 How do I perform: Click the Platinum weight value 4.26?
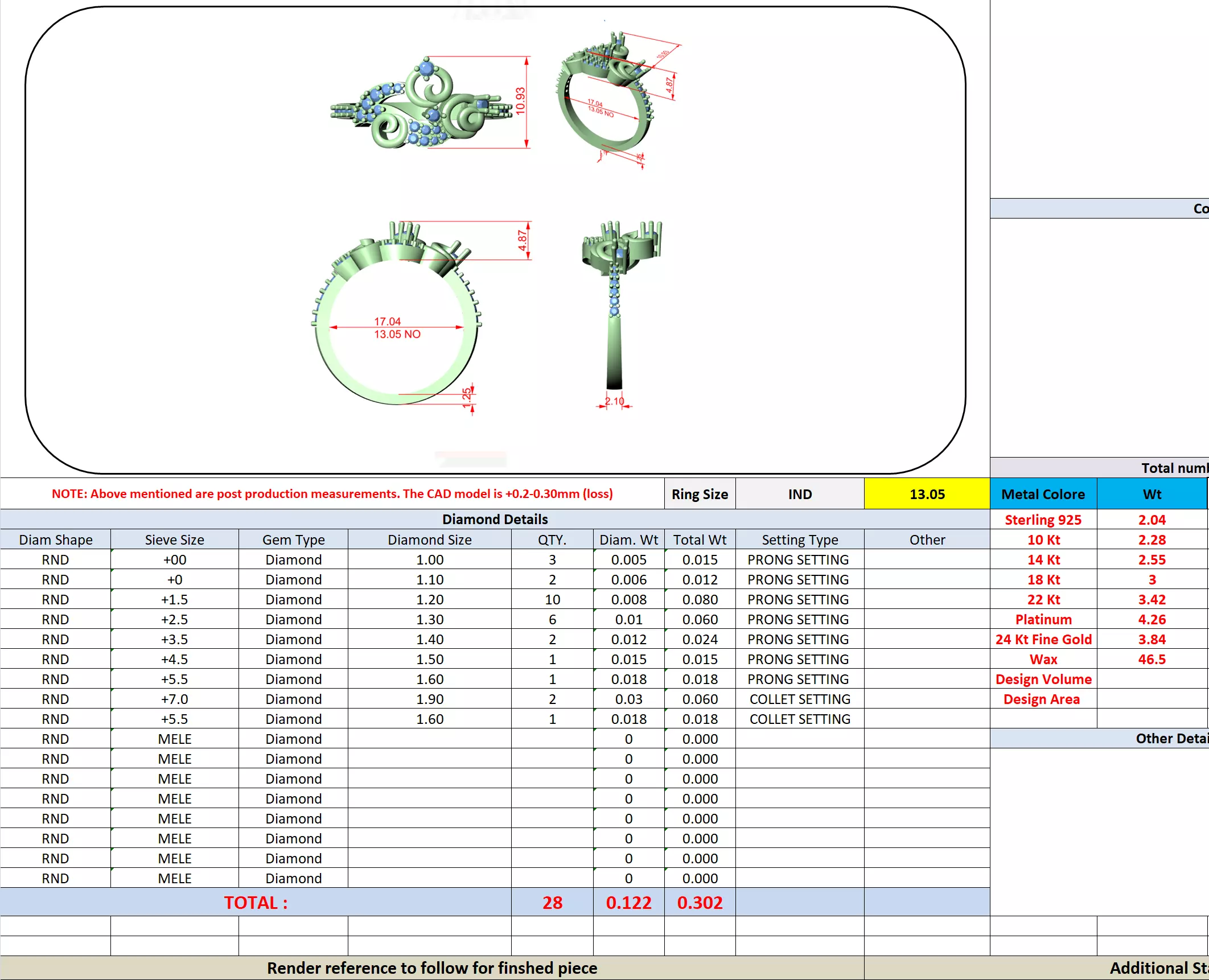tap(1152, 619)
